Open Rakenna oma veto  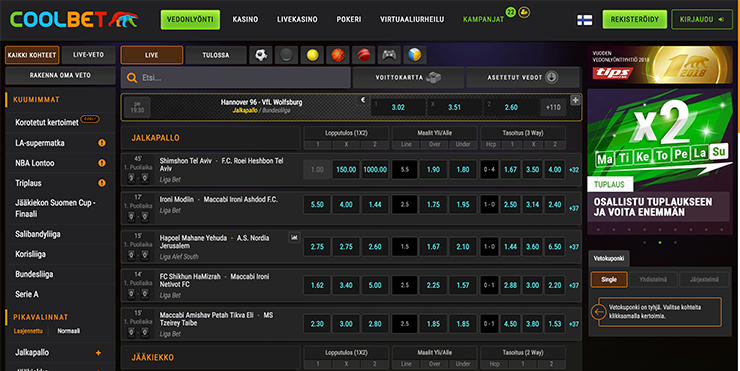coord(60,76)
